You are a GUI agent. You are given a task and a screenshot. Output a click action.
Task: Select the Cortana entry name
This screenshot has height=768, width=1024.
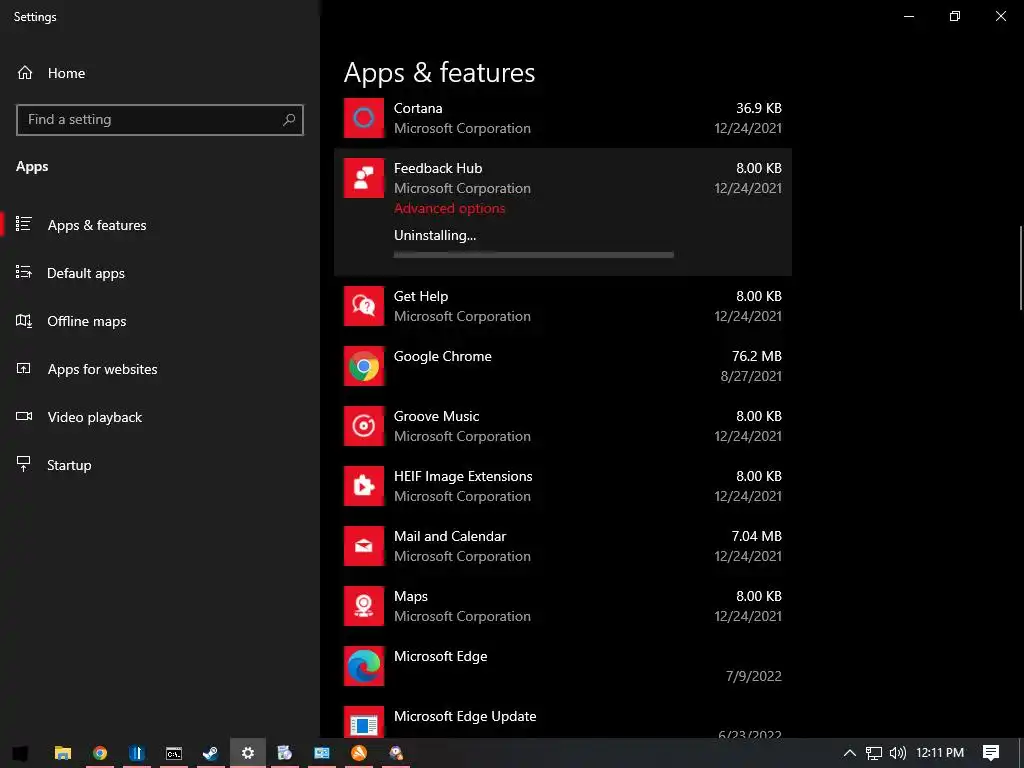[418, 108]
